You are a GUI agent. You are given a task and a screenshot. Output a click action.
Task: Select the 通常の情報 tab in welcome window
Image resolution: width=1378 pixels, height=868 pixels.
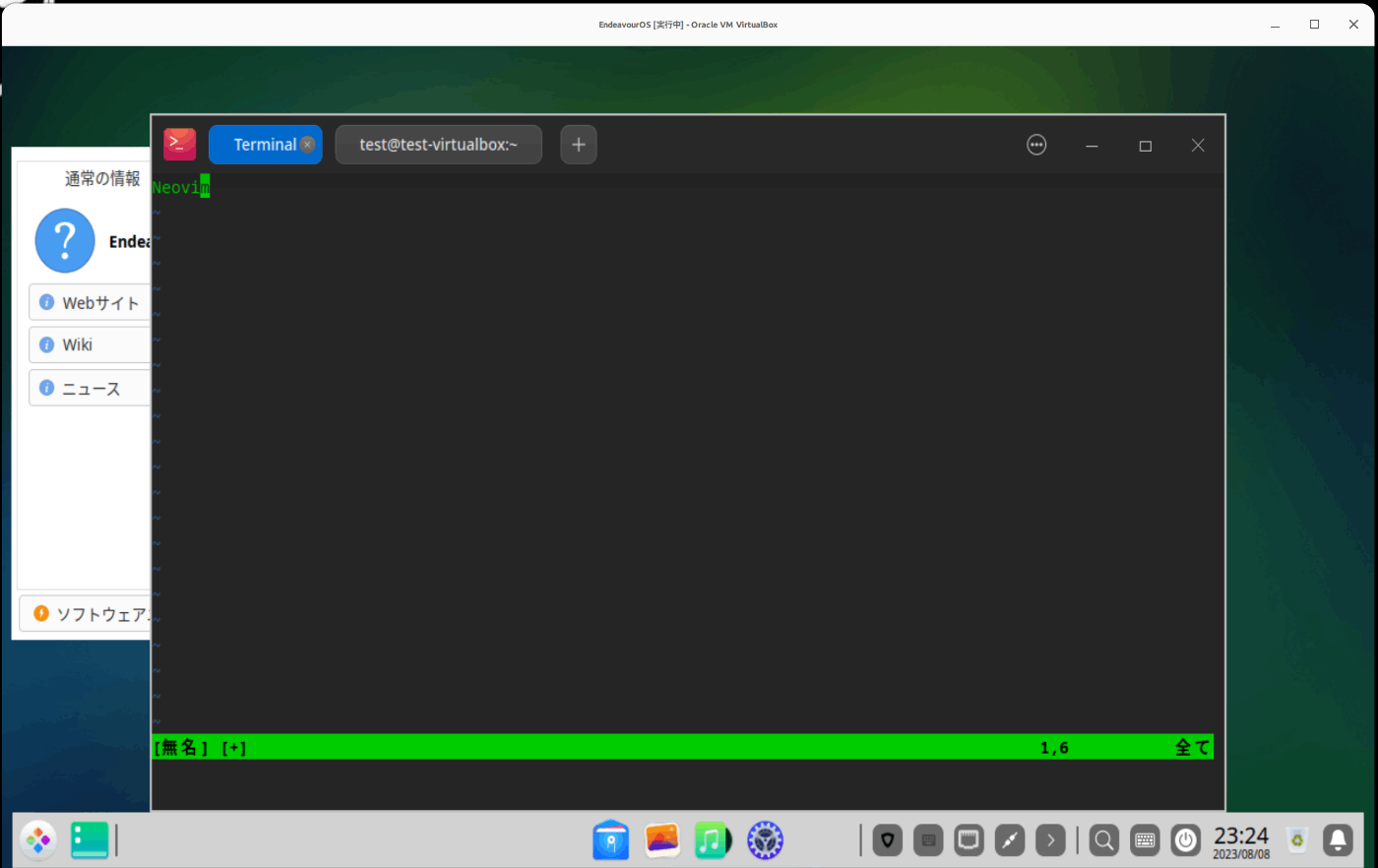coord(102,178)
